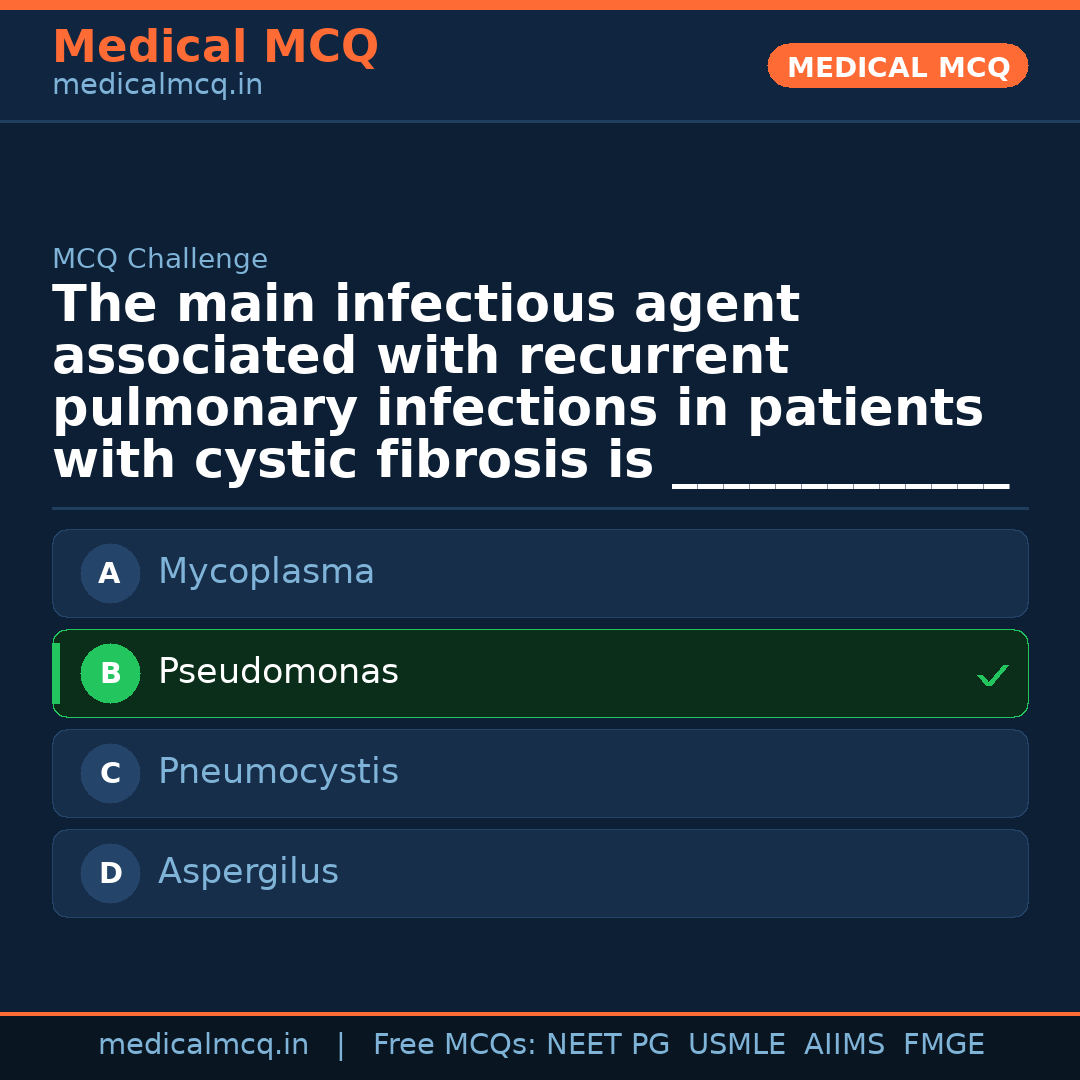Click the letter A circle badge
This screenshot has width=1080, height=1080.
tap(110, 573)
